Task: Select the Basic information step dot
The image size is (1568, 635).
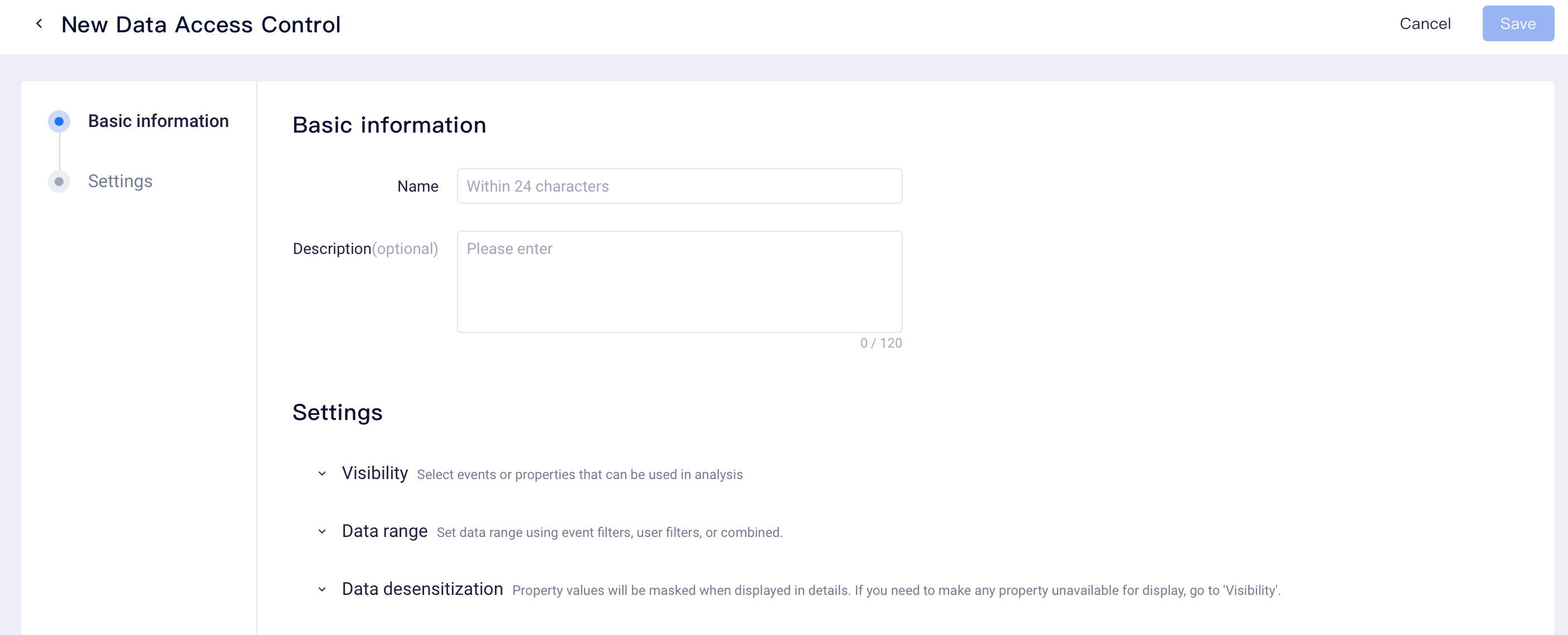Action: coord(59,121)
